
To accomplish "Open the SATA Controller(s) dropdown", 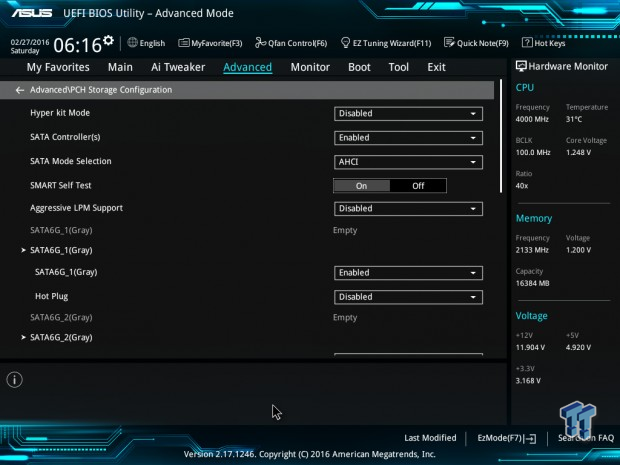I will click(x=408, y=138).
